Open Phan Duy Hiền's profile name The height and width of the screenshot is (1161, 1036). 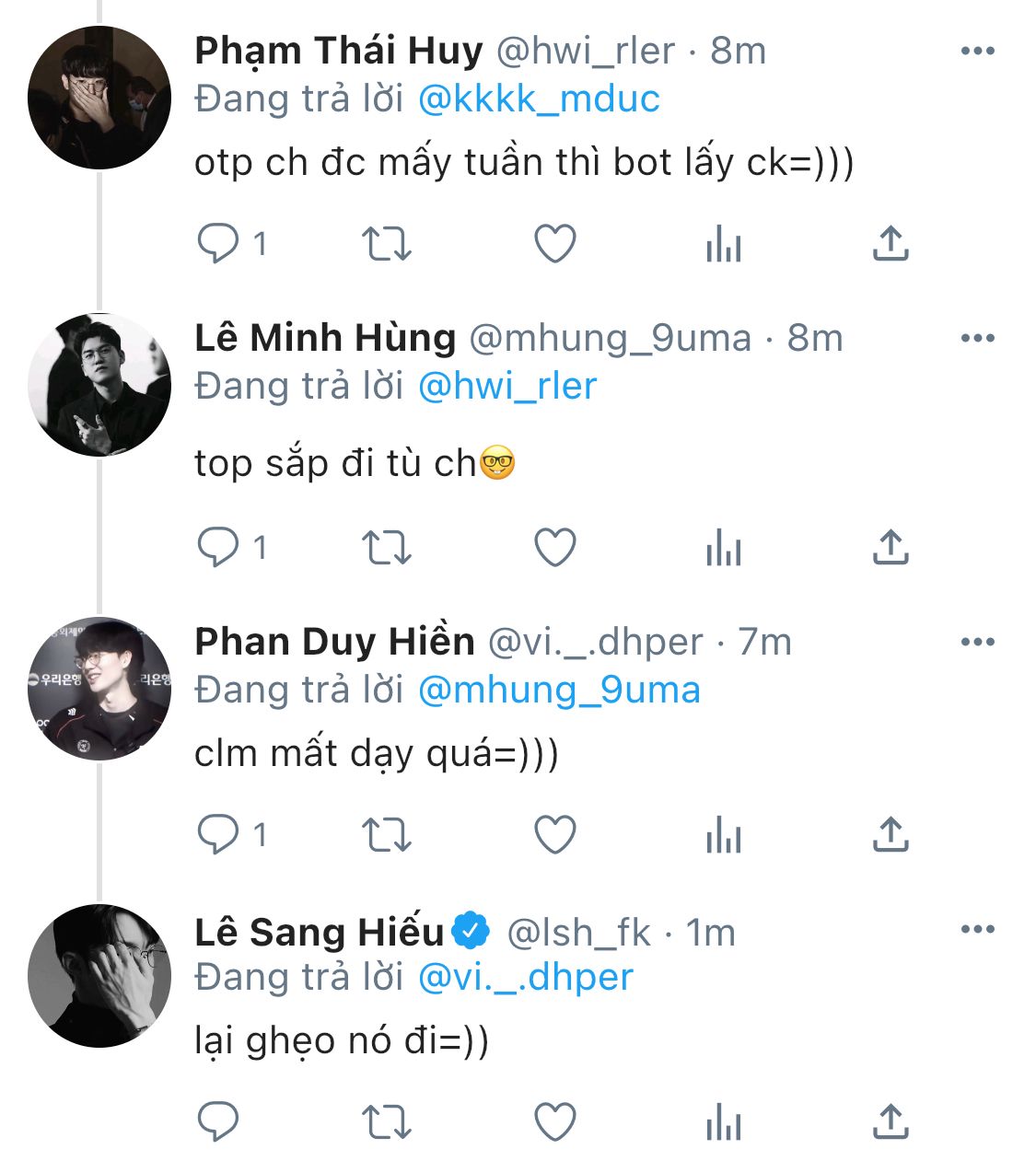coord(334,642)
